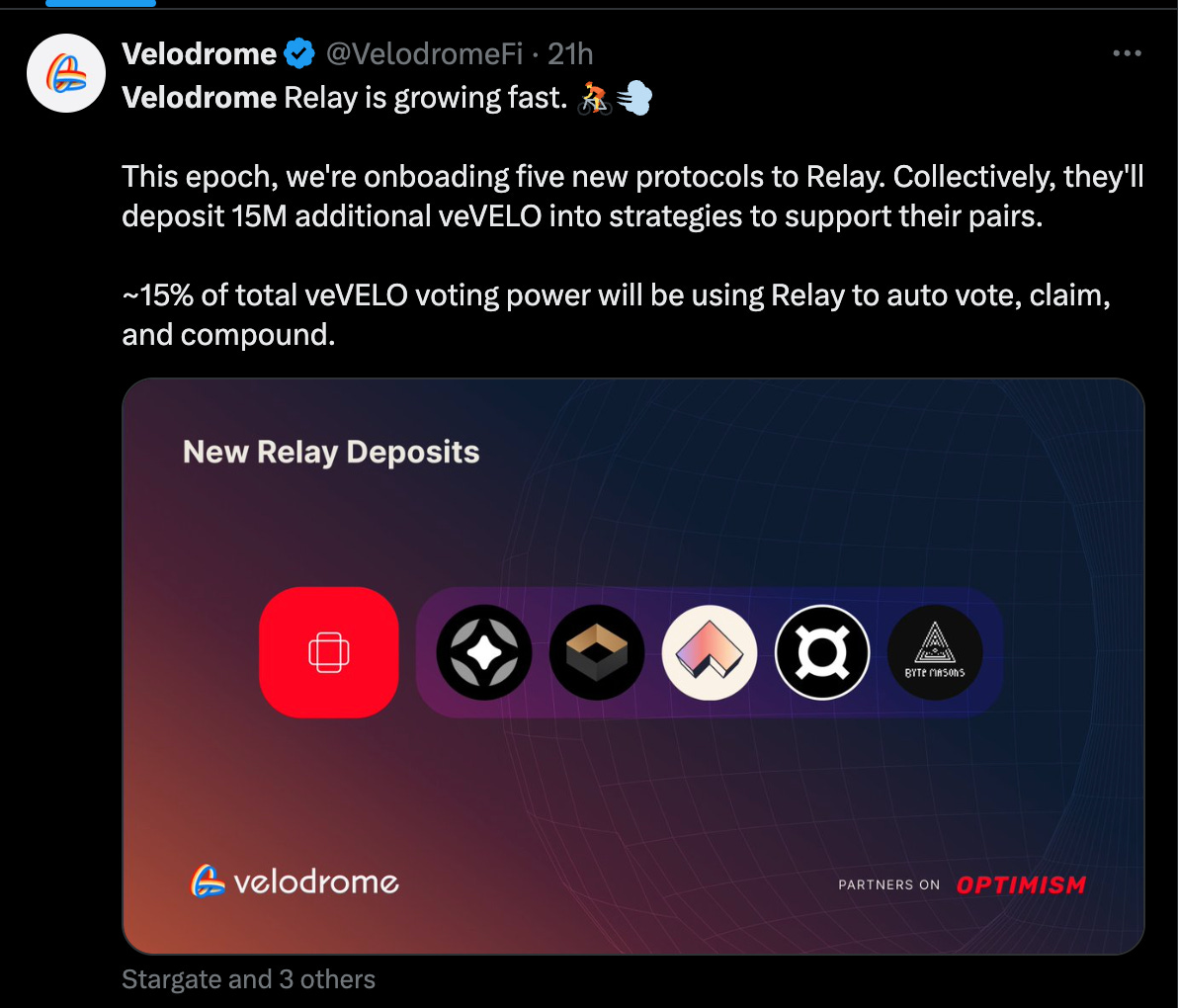The image size is (1178, 1008).
Task: Click the four-point star protocol logo
Action: tap(484, 652)
